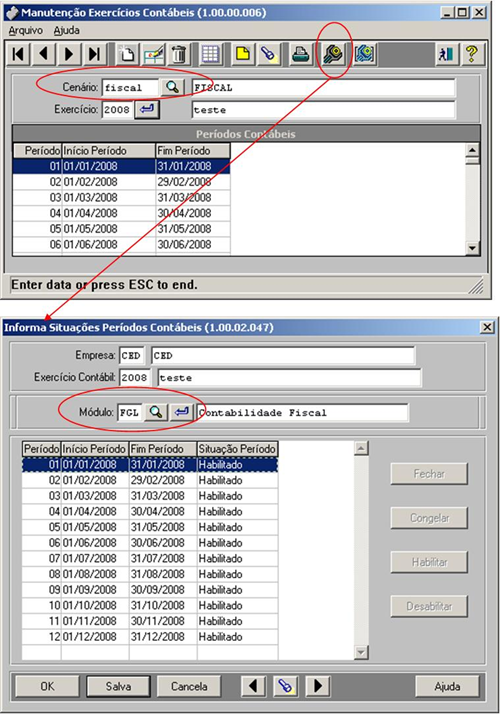Image resolution: width=500 pixels, height=714 pixels.
Task: Click the trash can delete icon
Action: click(179, 54)
